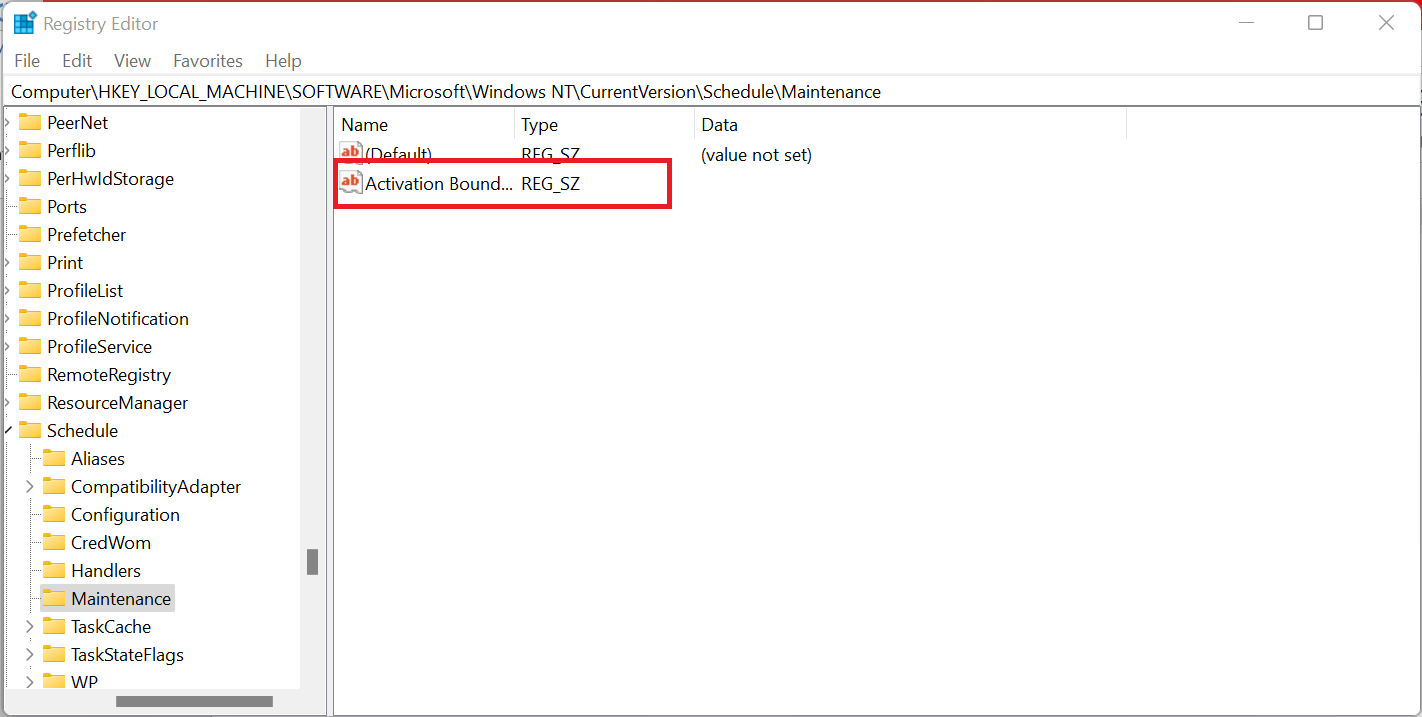The height and width of the screenshot is (717, 1422).
Task: Click the Schedule folder icon
Action: pyautogui.click(x=30, y=431)
